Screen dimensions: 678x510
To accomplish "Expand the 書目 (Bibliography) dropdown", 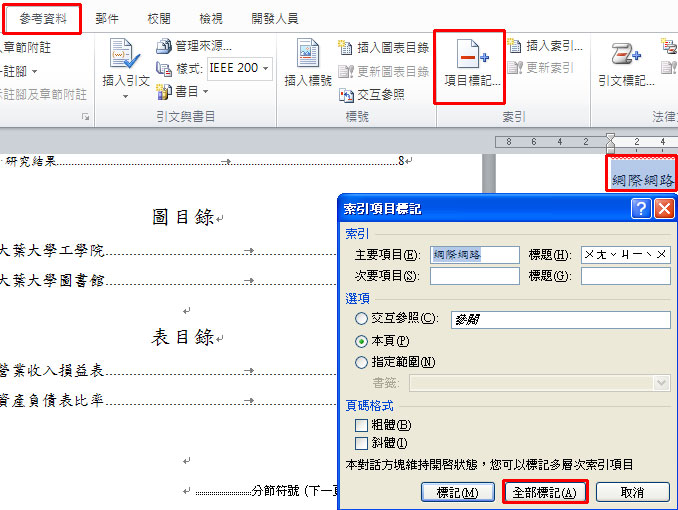I will click(x=205, y=92).
